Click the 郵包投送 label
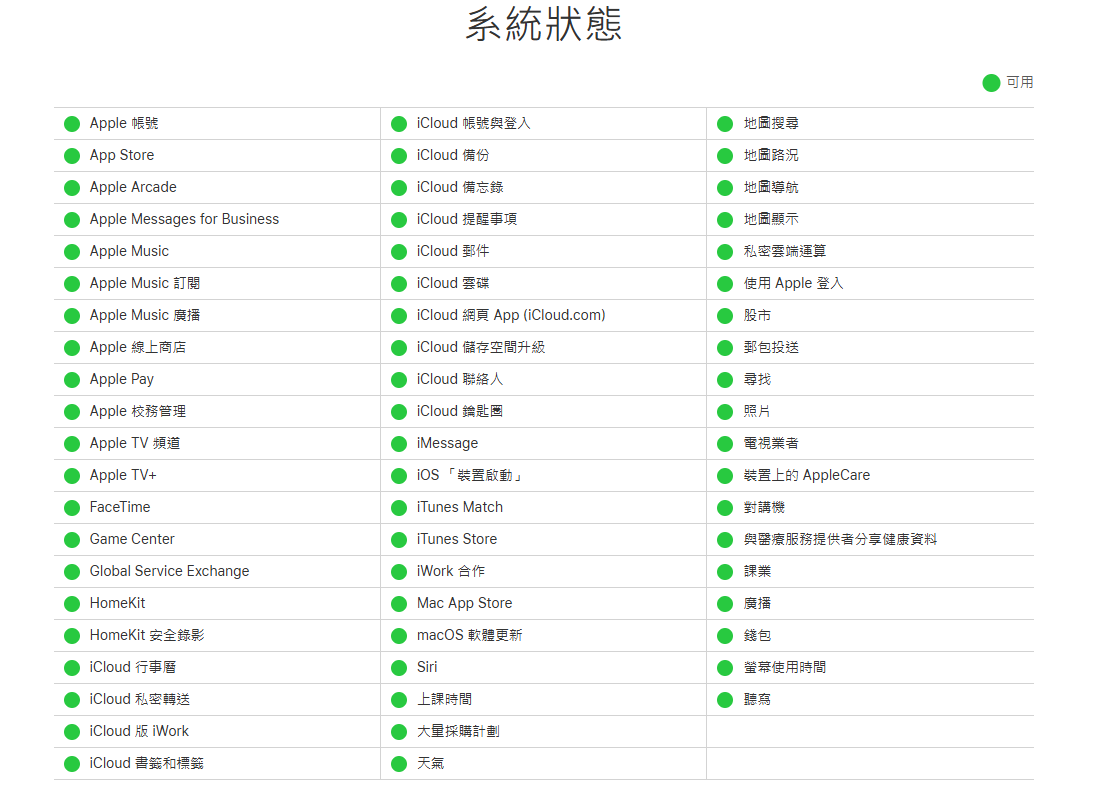This screenshot has width=1094, height=790. click(771, 348)
